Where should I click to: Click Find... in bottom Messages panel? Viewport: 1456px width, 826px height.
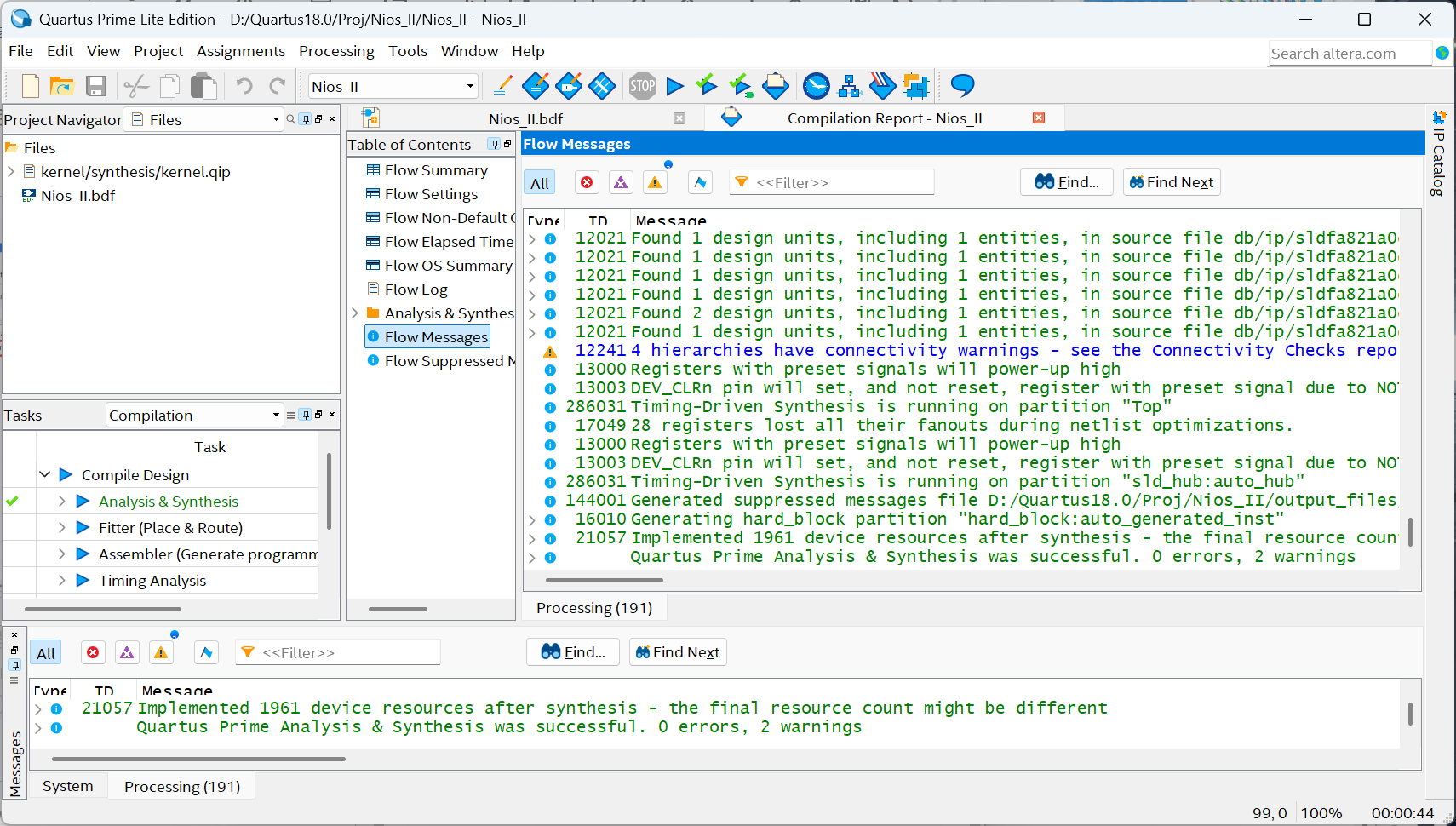tap(573, 652)
